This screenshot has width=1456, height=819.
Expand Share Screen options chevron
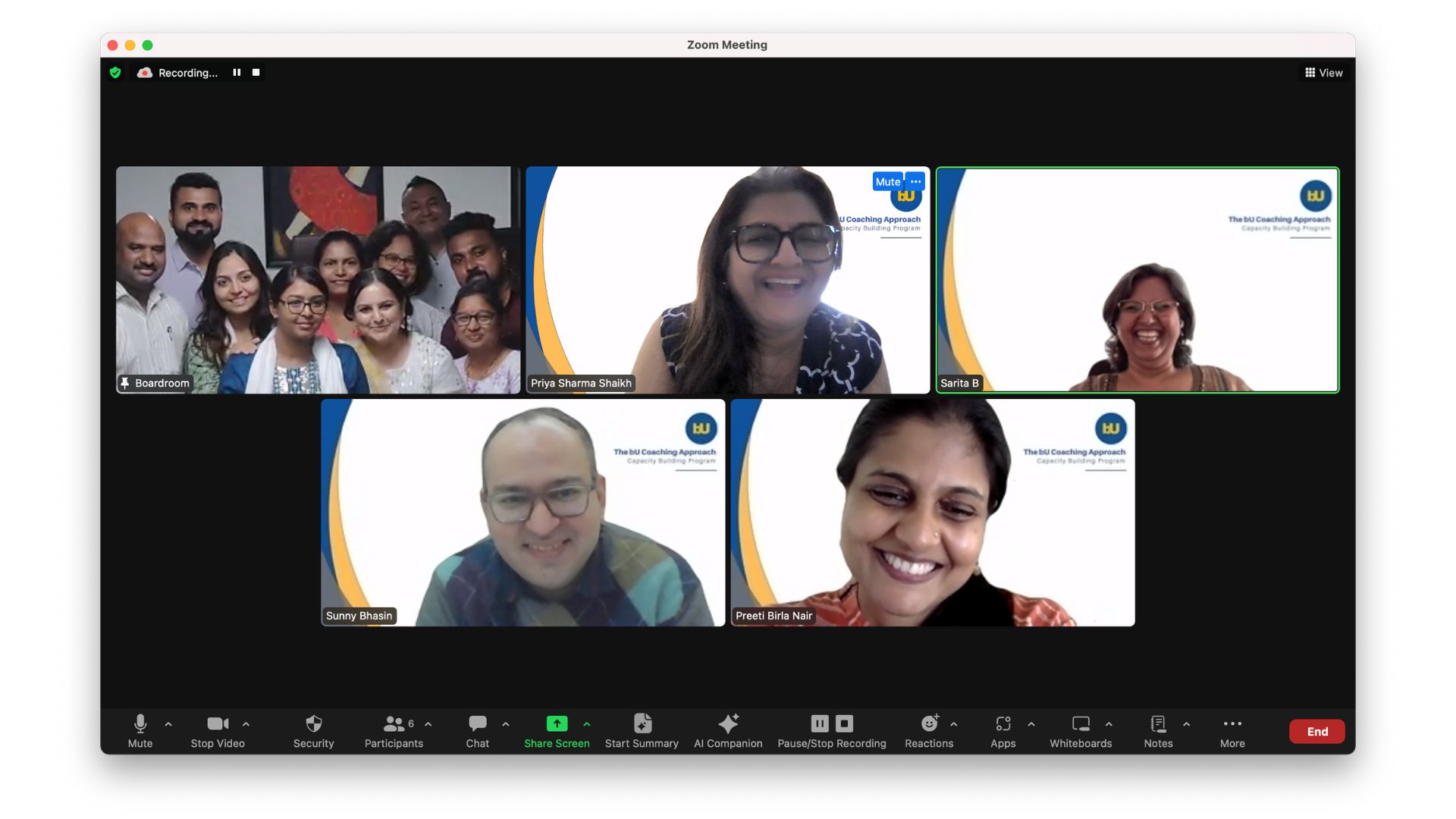tap(587, 724)
